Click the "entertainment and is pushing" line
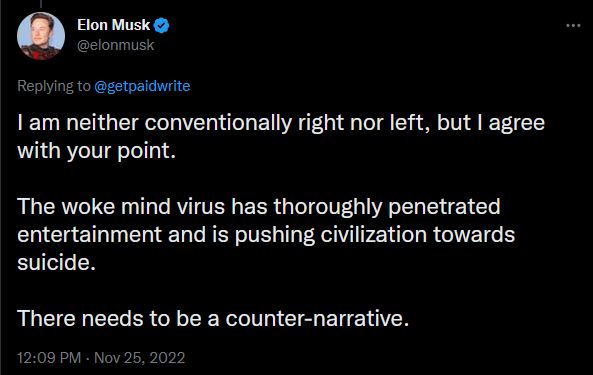The image size is (593, 375). (x=266, y=235)
